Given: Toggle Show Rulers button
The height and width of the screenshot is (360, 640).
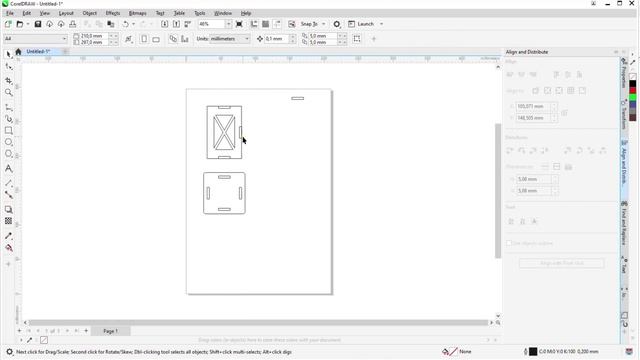Looking at the screenshot, I should [x=254, y=24].
